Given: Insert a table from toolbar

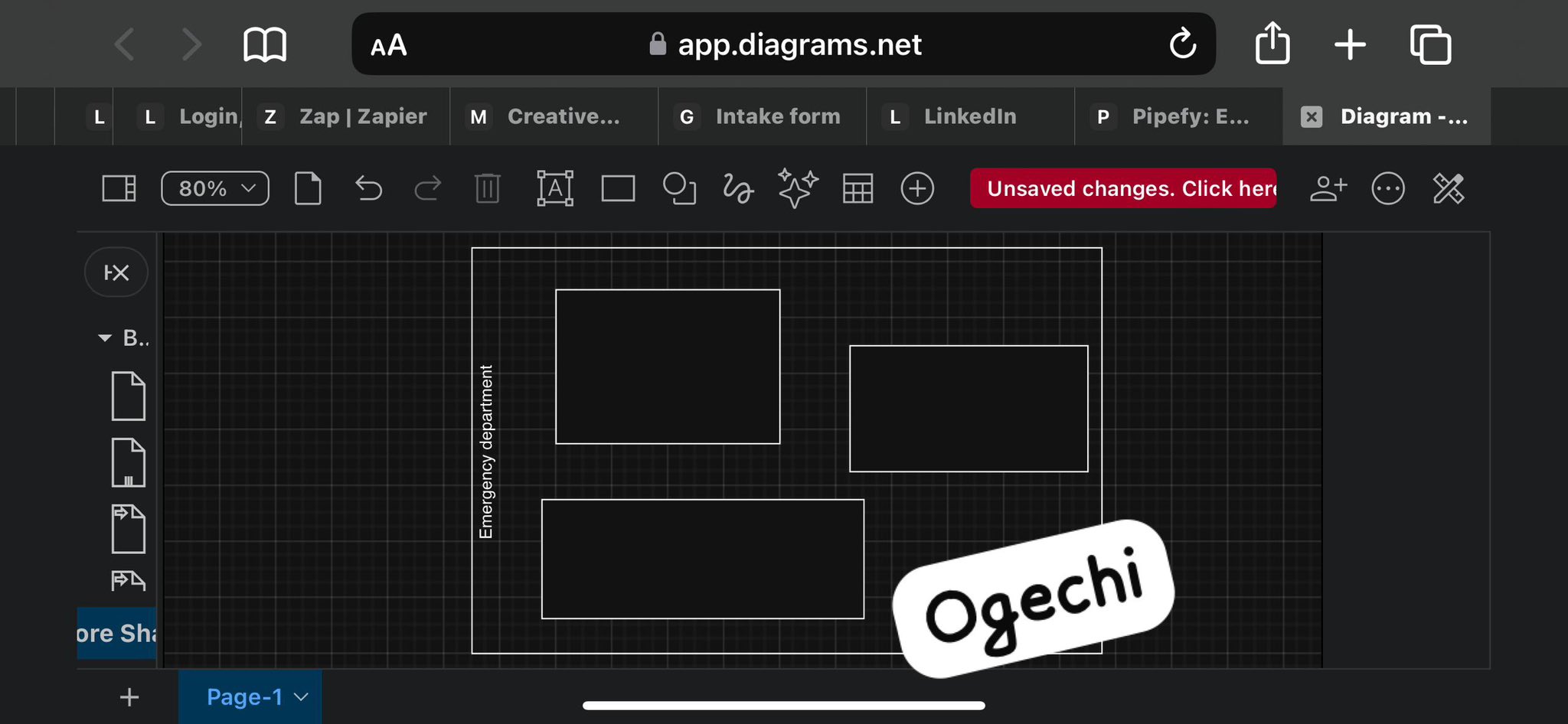Looking at the screenshot, I should pyautogui.click(x=857, y=188).
